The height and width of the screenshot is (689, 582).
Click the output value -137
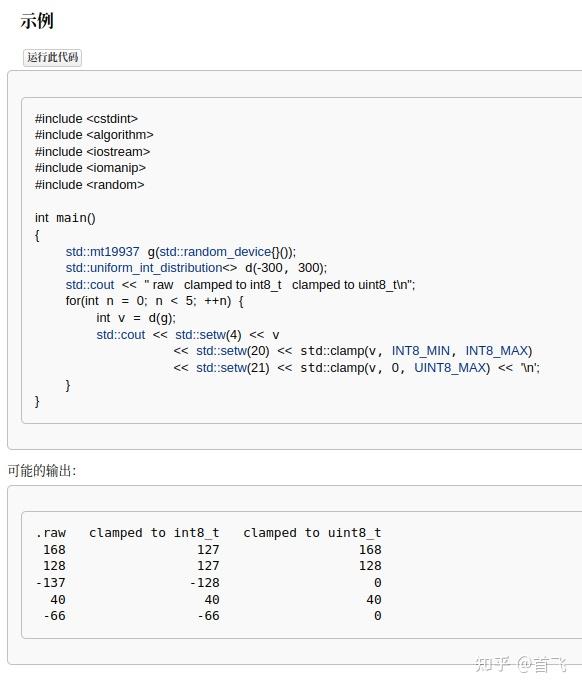click(51, 583)
